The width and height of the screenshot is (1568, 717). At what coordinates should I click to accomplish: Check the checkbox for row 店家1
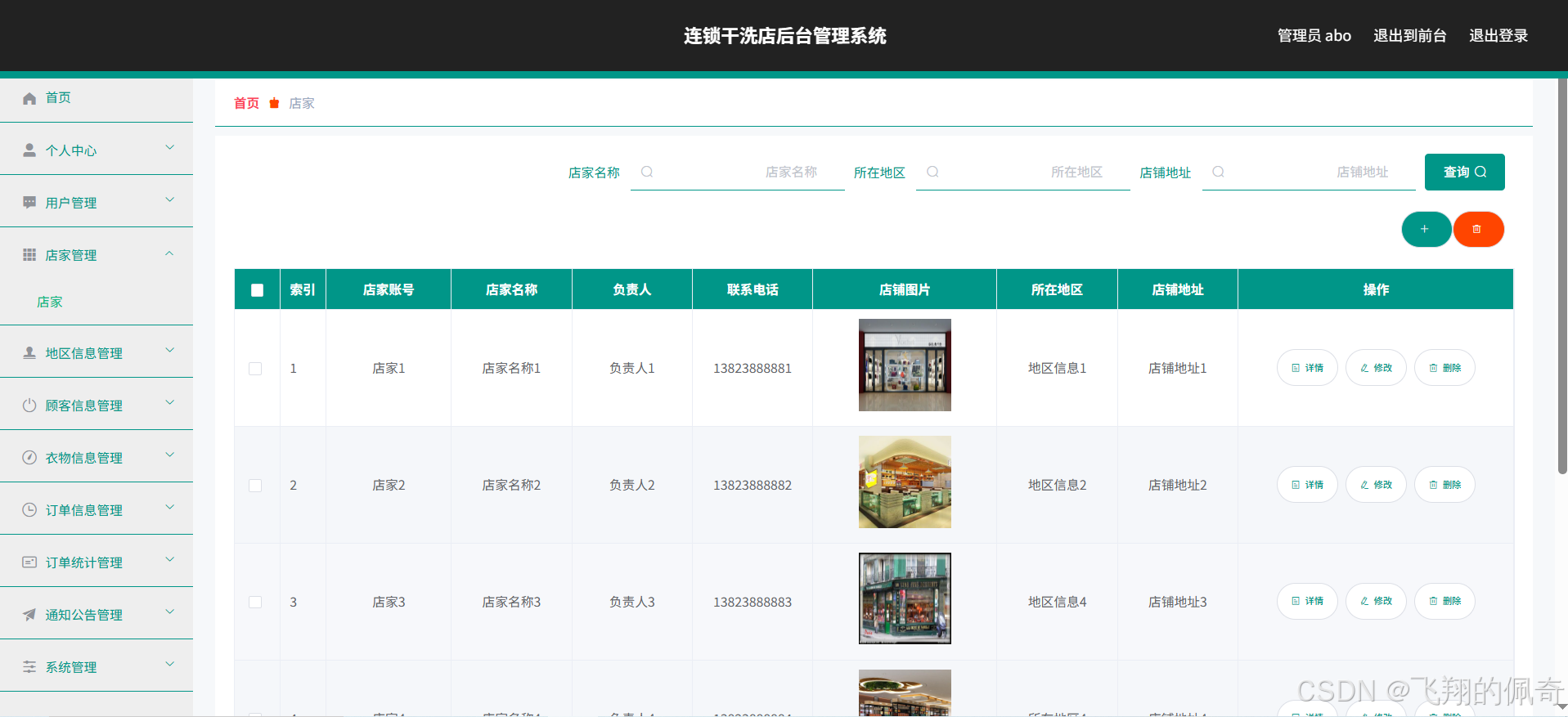[x=255, y=369]
